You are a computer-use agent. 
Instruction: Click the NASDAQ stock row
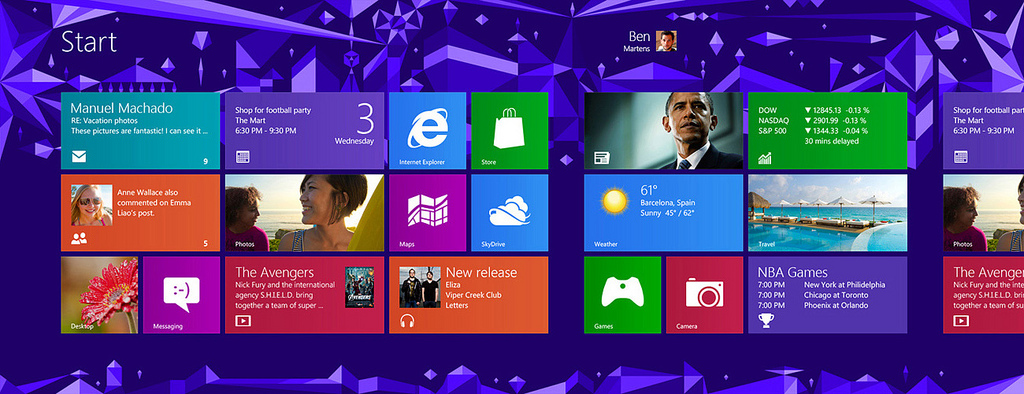pos(812,120)
